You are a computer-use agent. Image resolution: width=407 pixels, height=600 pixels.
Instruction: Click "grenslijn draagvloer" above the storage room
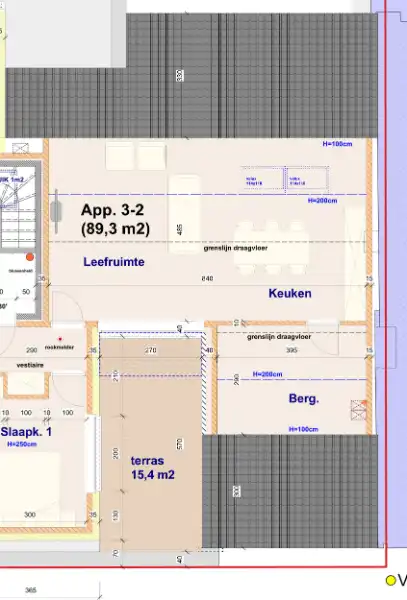pyautogui.click(x=279, y=337)
